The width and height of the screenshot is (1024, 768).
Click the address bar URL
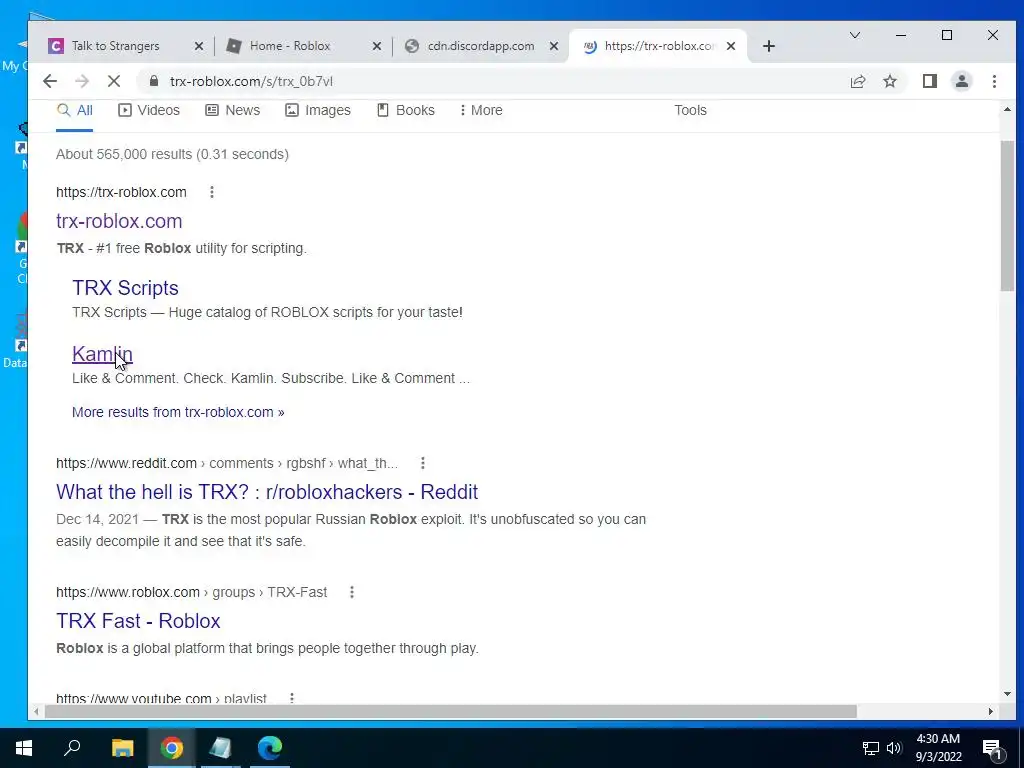(x=251, y=81)
